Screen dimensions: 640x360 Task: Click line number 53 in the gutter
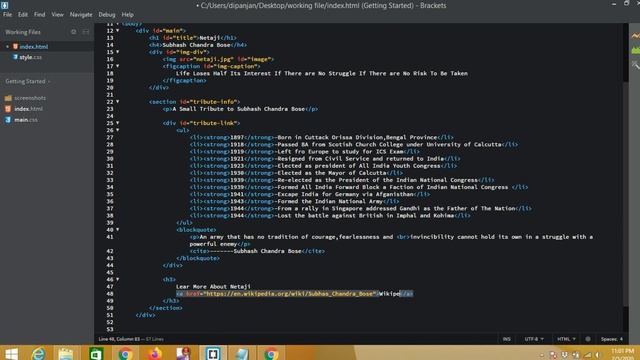(x=109, y=329)
